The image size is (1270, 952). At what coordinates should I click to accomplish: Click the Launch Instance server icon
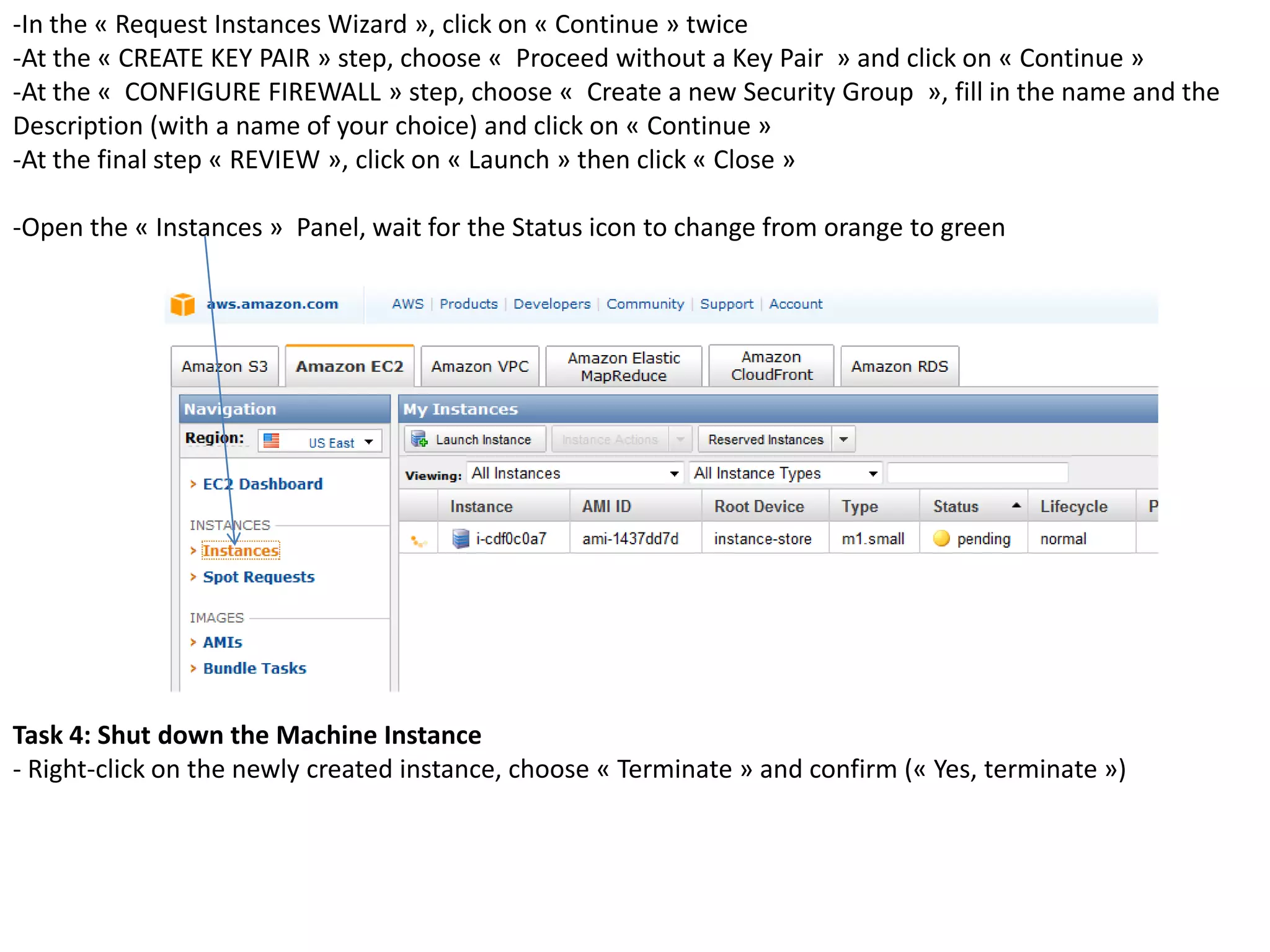420,439
